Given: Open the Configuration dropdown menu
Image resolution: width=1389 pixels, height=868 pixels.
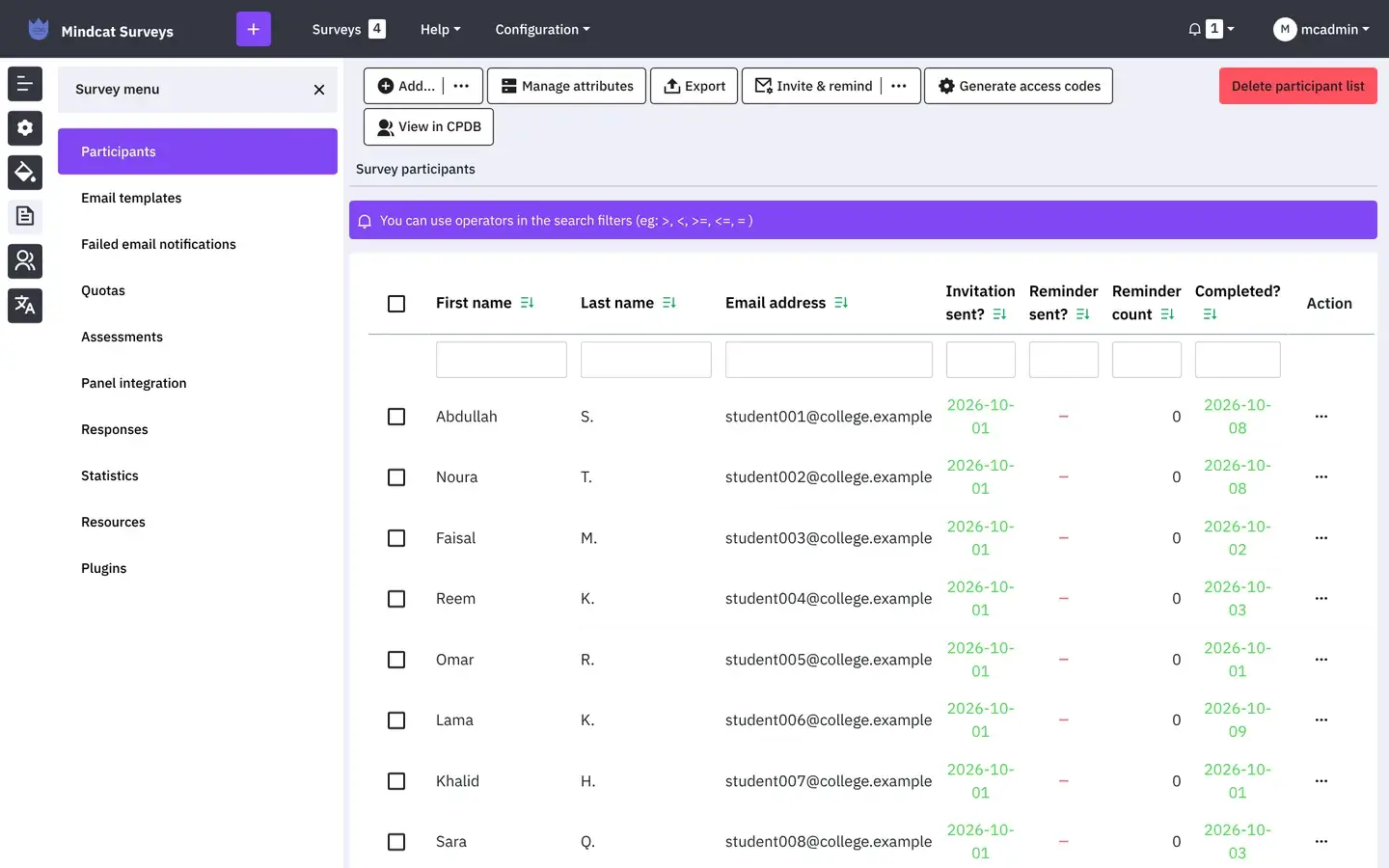Looking at the screenshot, I should (542, 29).
